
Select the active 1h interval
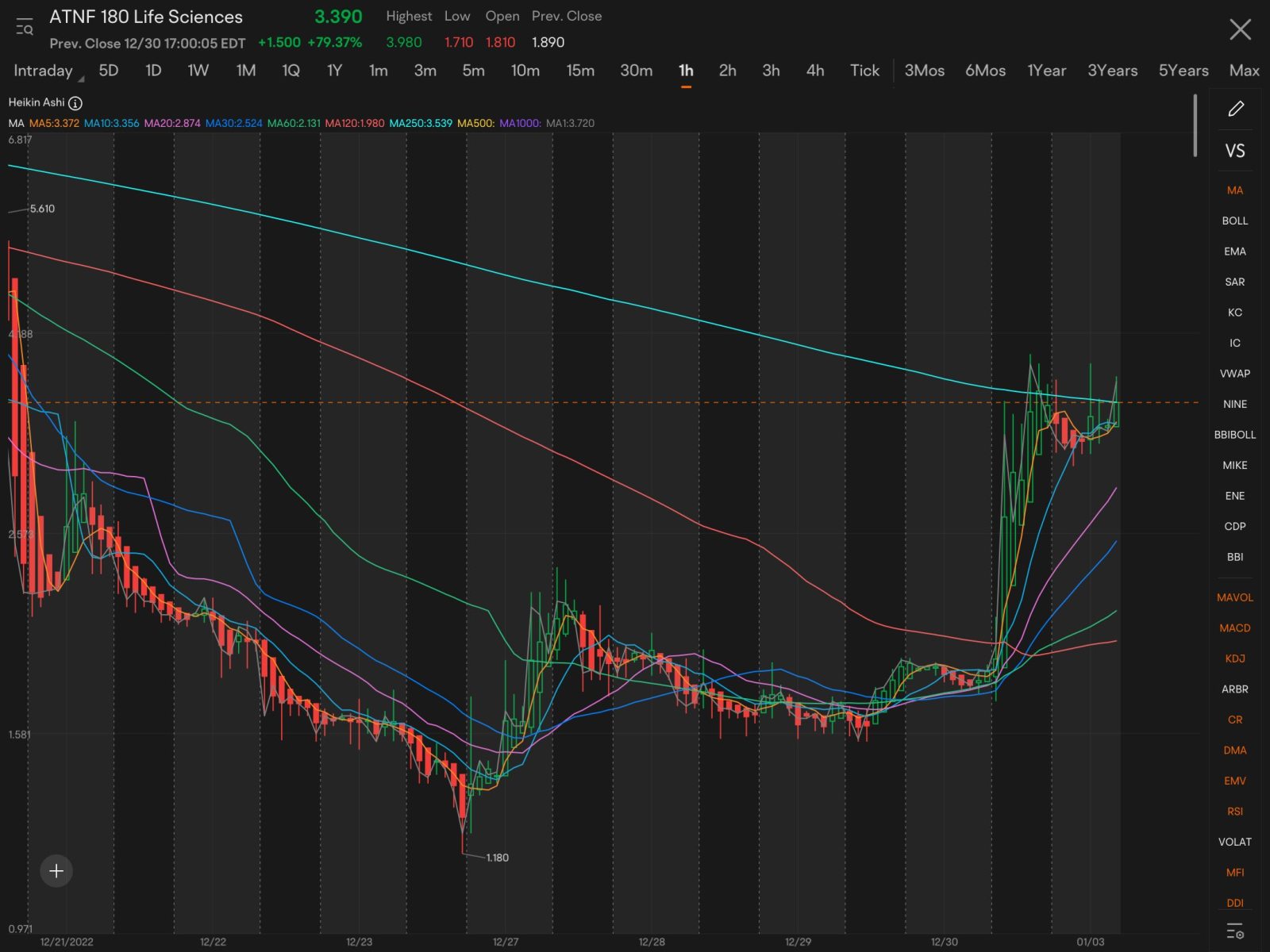point(687,71)
